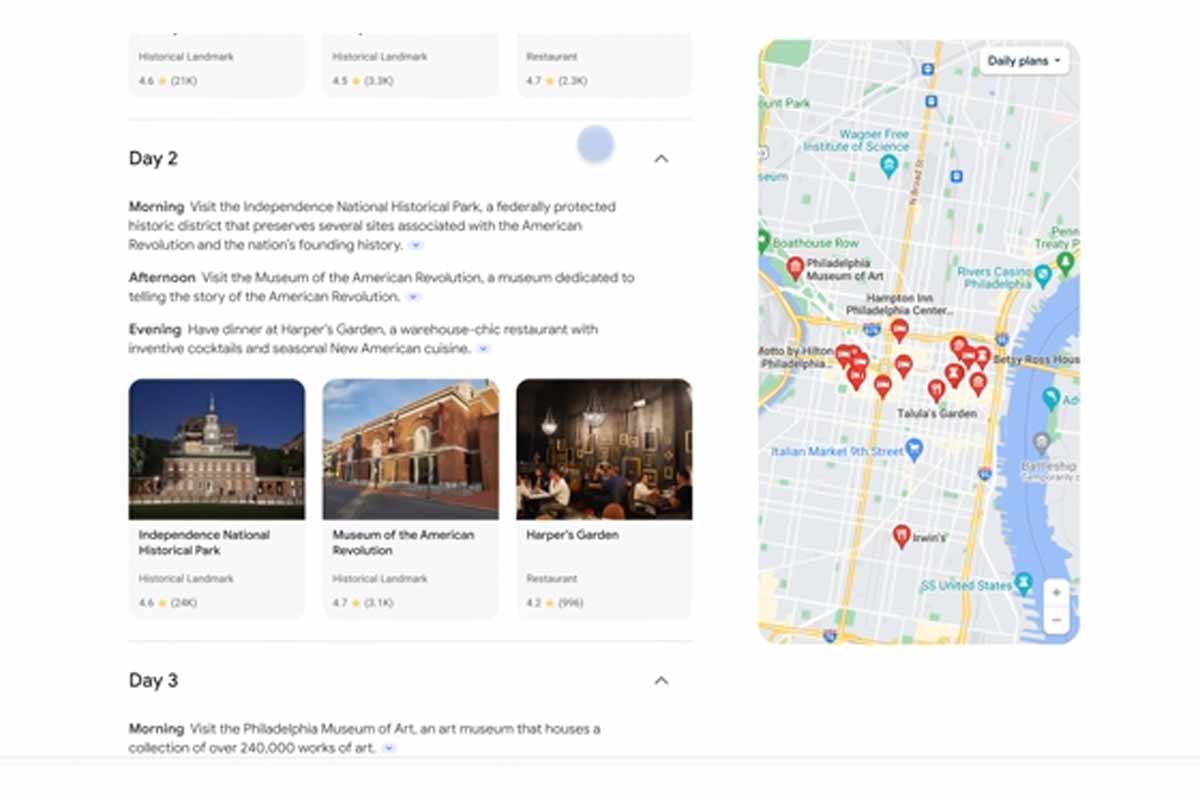Expand details arrow after Afternoon museum description
This screenshot has height=800, width=1200.
[x=413, y=297]
